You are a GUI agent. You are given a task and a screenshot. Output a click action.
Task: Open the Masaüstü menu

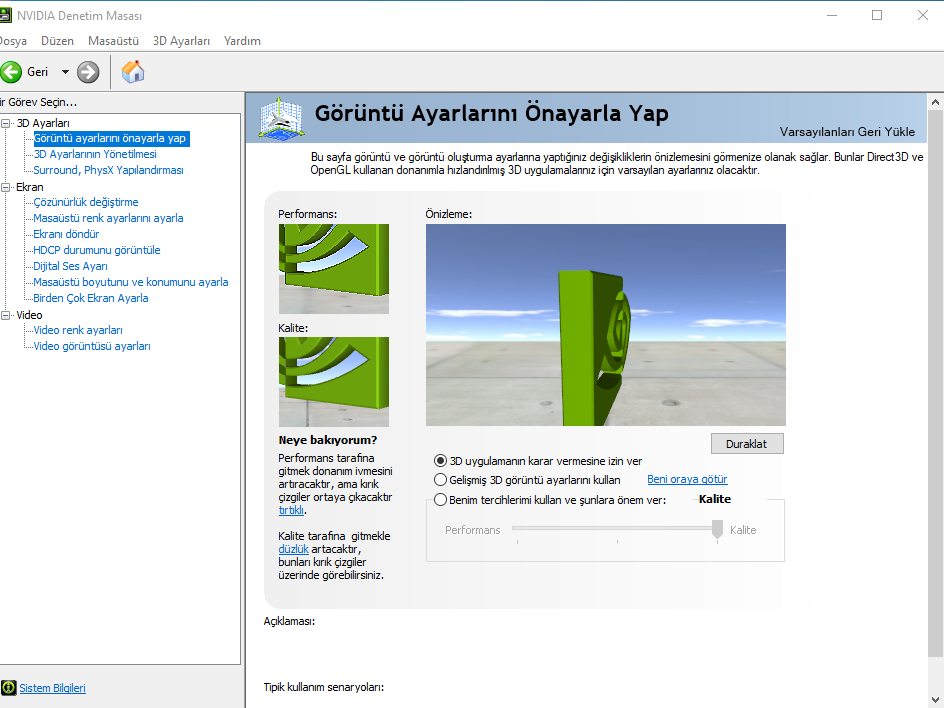[x=113, y=41]
